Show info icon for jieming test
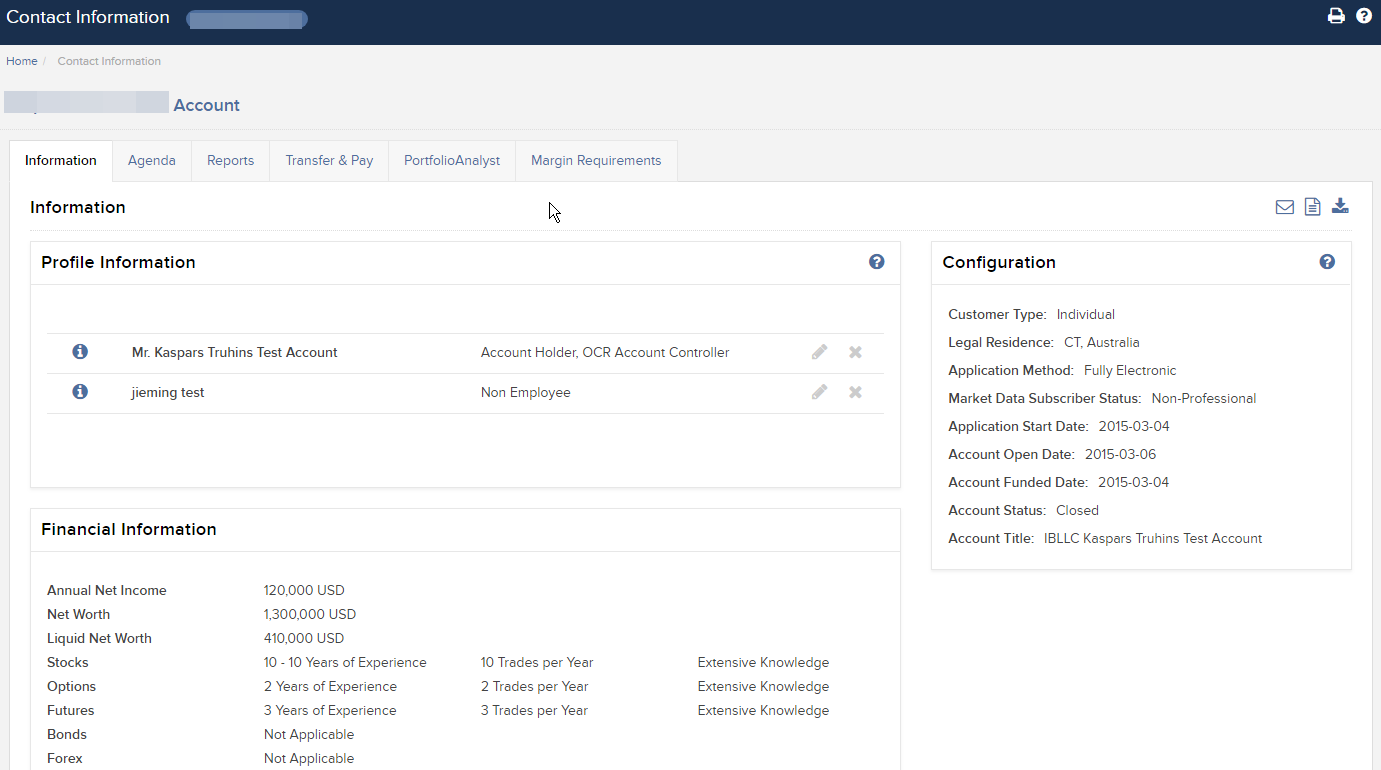Image resolution: width=1381 pixels, height=770 pixels. pos(80,392)
